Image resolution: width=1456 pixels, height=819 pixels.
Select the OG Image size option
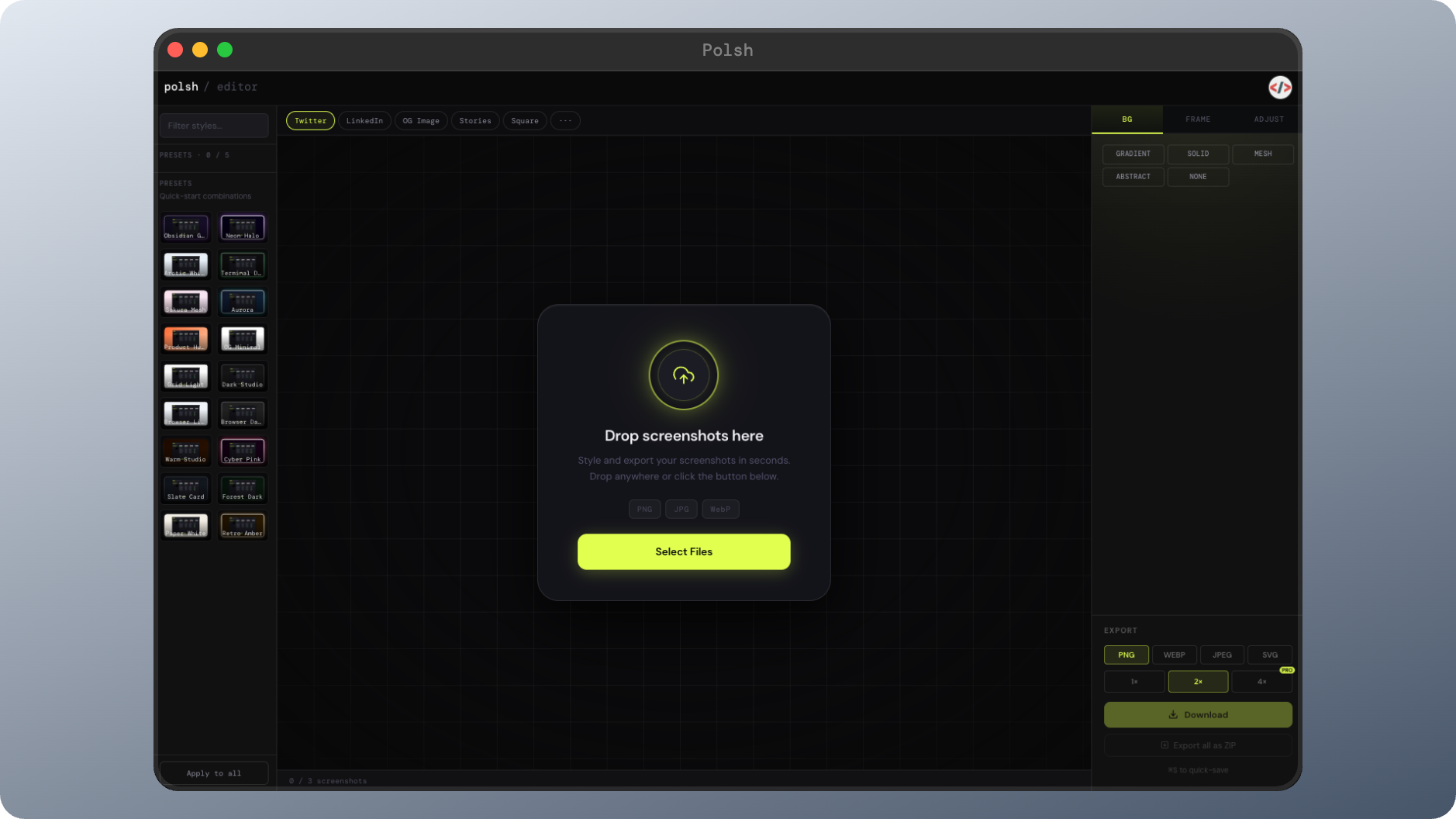[421, 121]
